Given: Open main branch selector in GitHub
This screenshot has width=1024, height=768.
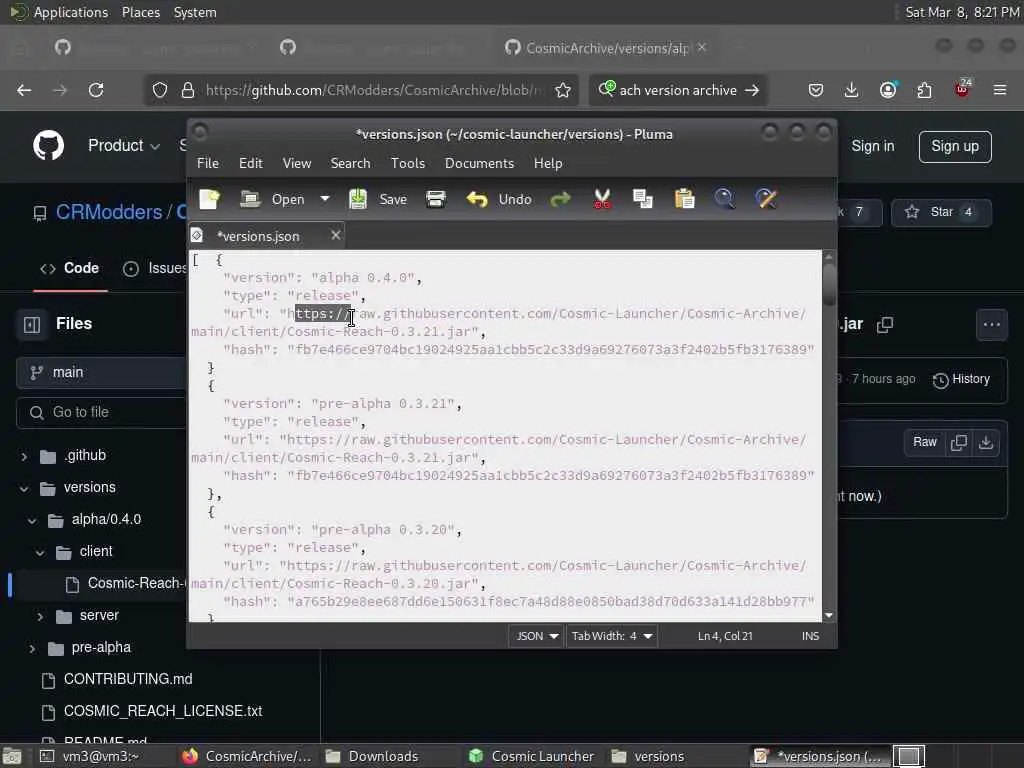Looking at the screenshot, I should (x=101, y=372).
